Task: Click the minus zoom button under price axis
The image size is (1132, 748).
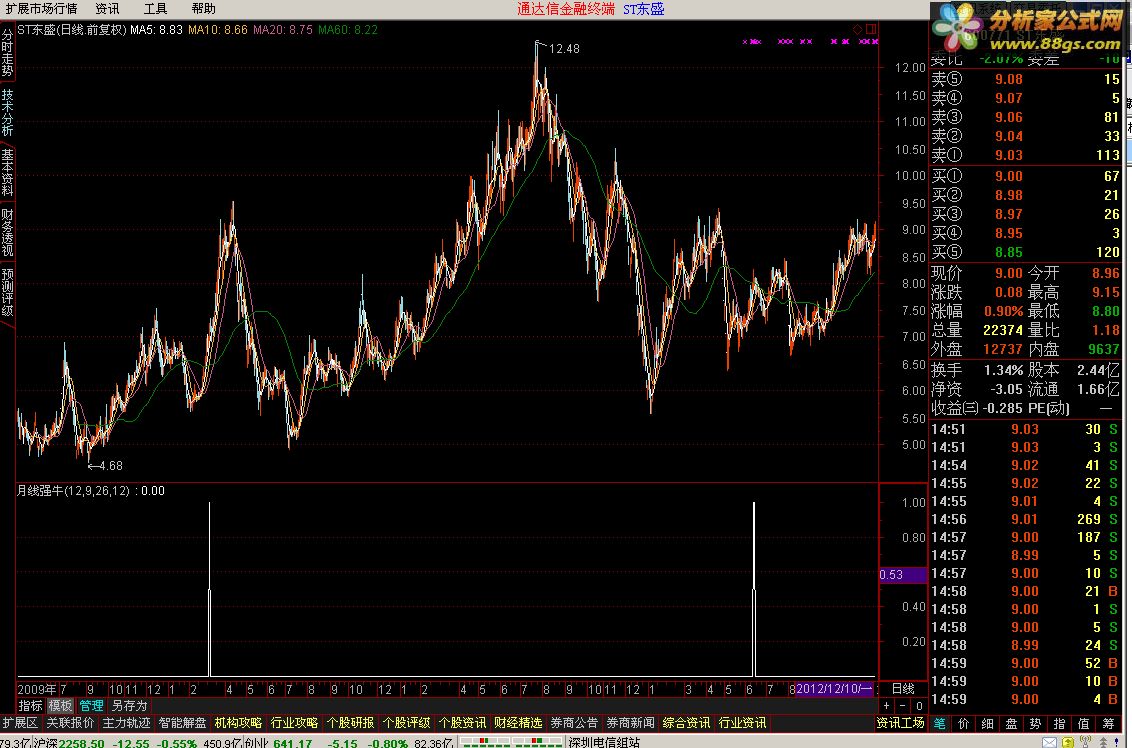Action: 902,705
